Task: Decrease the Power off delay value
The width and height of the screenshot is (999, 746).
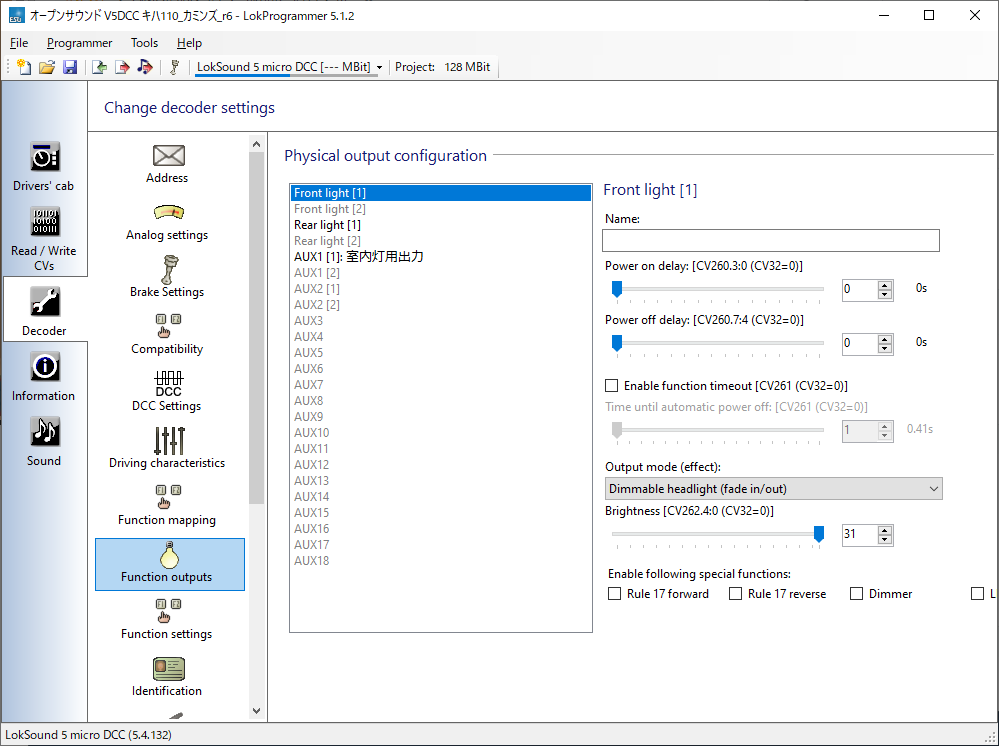Action: [884, 348]
